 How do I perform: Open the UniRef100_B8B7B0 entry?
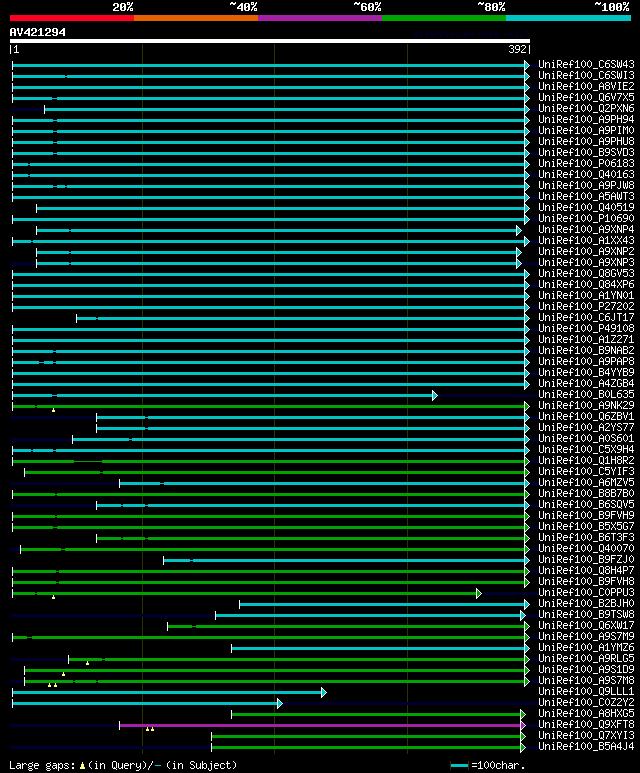pos(586,493)
